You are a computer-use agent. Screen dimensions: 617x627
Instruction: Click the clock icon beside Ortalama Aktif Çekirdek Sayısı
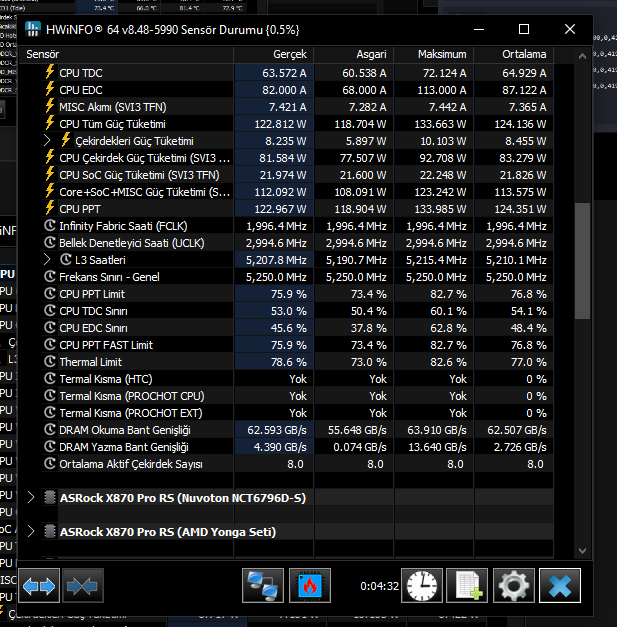(x=50, y=463)
